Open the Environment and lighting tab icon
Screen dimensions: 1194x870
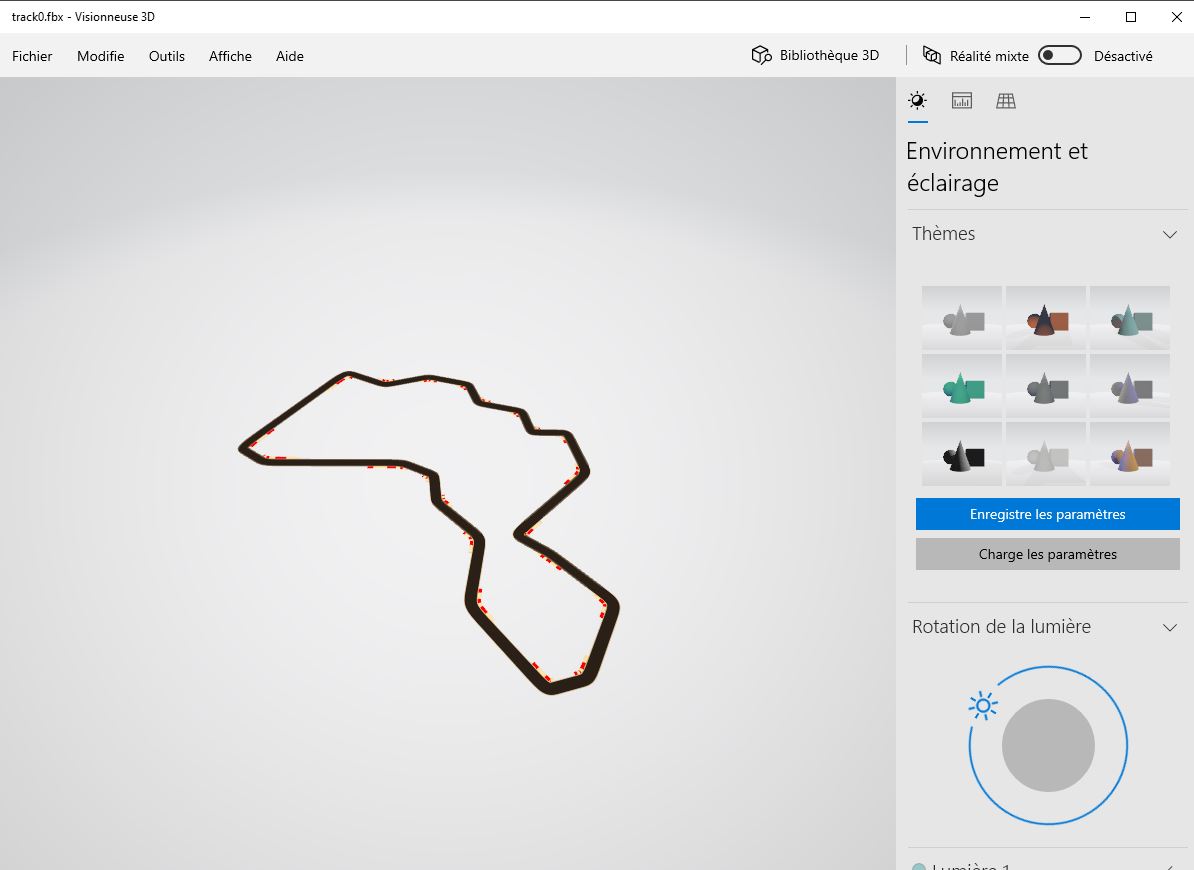(x=918, y=100)
